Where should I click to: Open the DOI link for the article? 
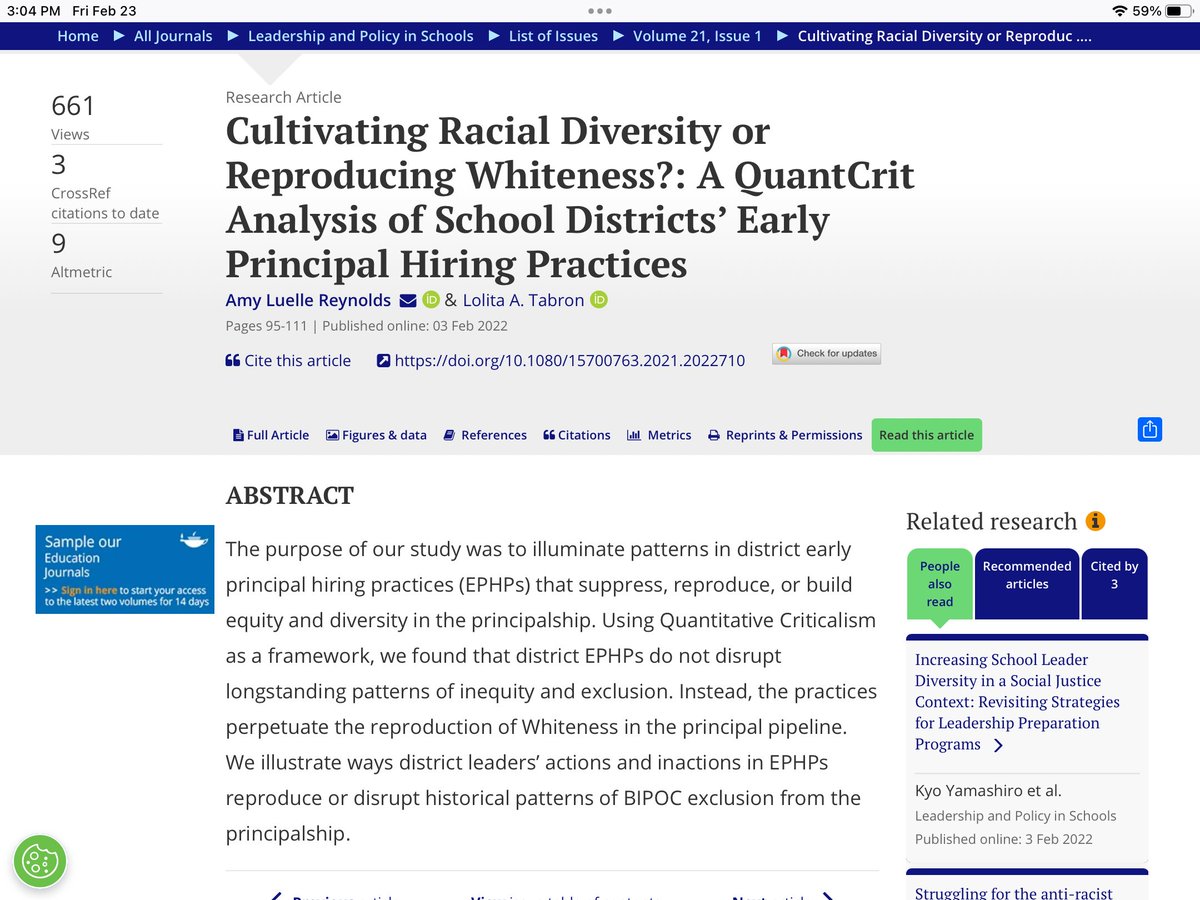click(561, 360)
